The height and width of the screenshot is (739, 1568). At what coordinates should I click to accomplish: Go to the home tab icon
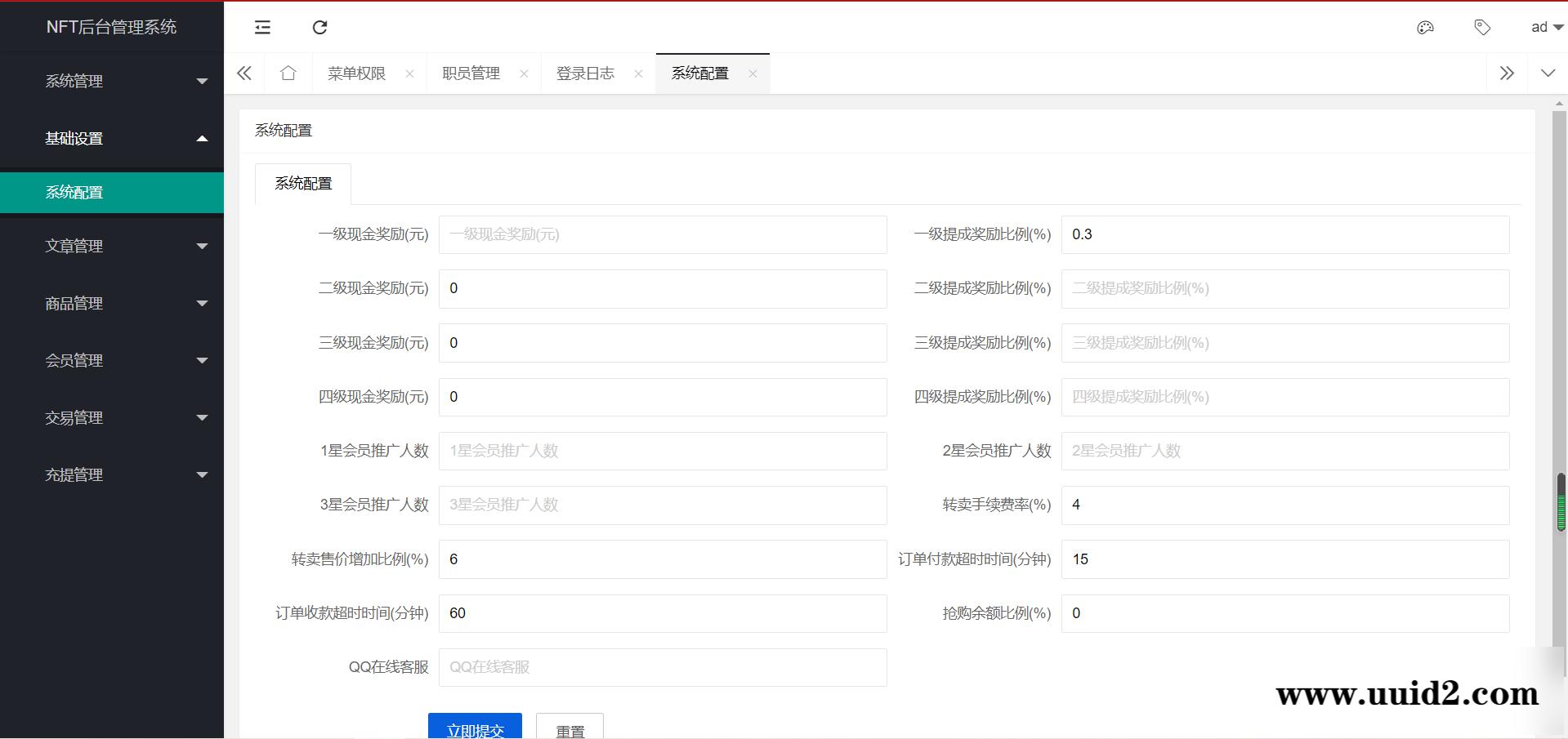point(288,73)
